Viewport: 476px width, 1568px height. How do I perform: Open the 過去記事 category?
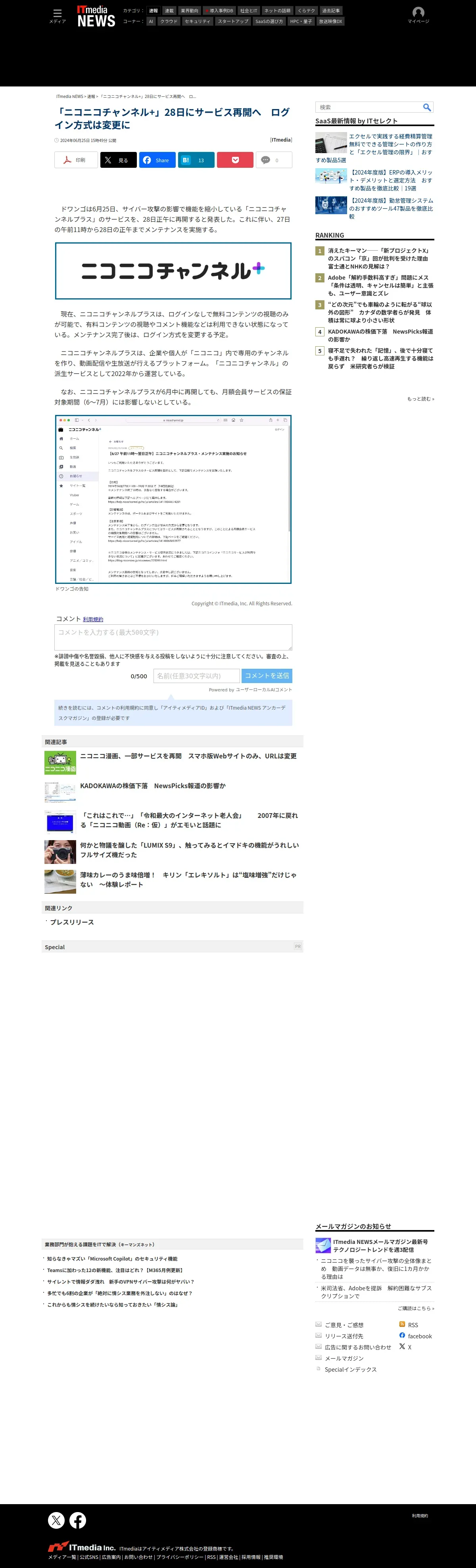pos(331,10)
